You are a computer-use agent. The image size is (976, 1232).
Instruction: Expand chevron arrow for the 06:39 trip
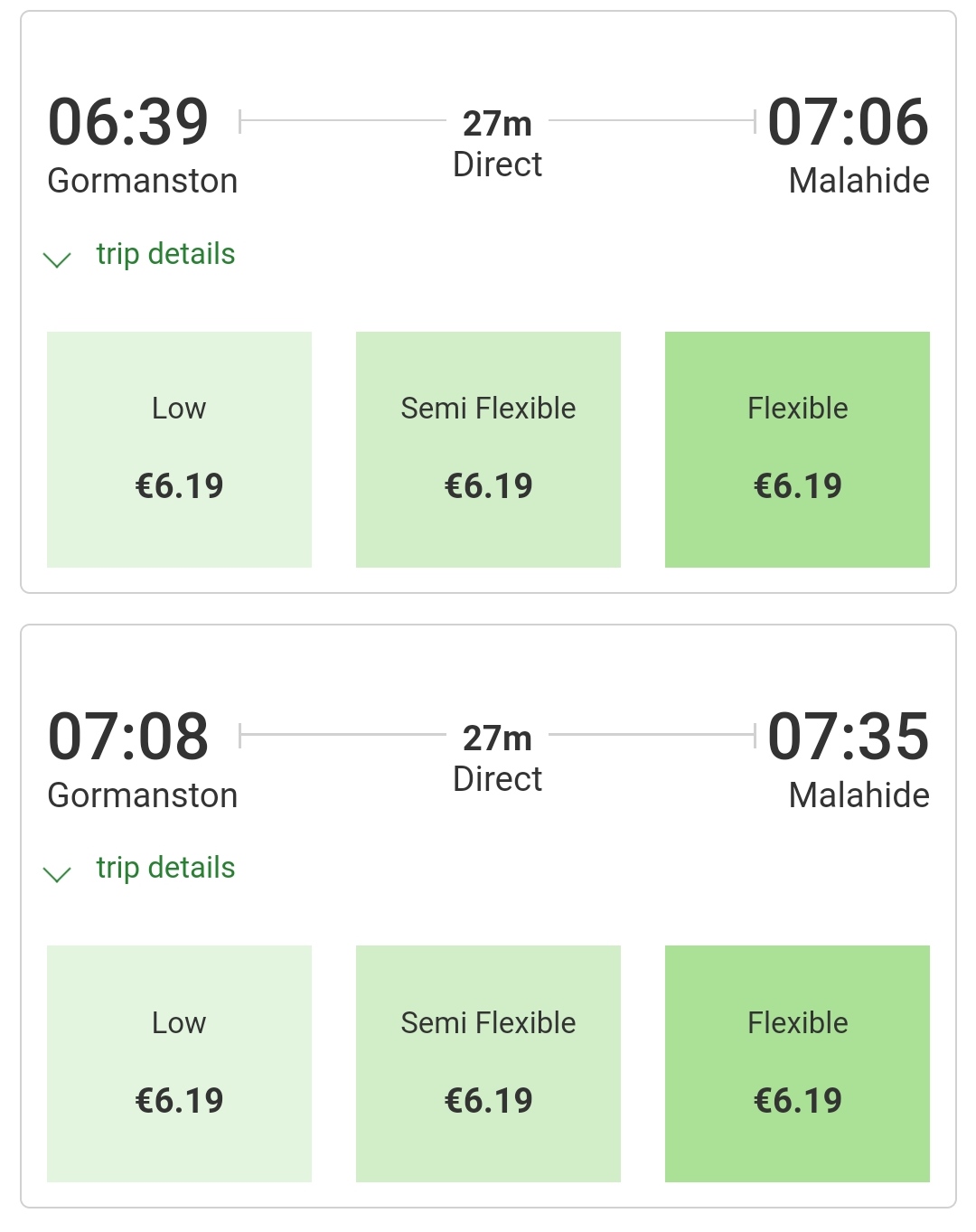pyautogui.click(x=57, y=260)
